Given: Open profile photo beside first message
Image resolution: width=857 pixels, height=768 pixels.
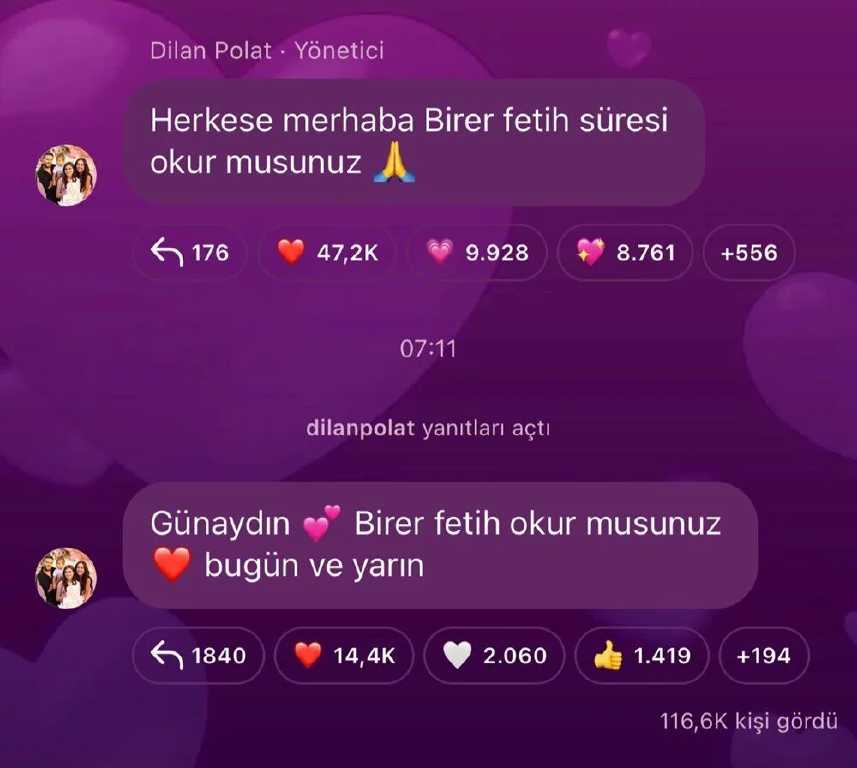Looking at the screenshot, I should [66, 175].
